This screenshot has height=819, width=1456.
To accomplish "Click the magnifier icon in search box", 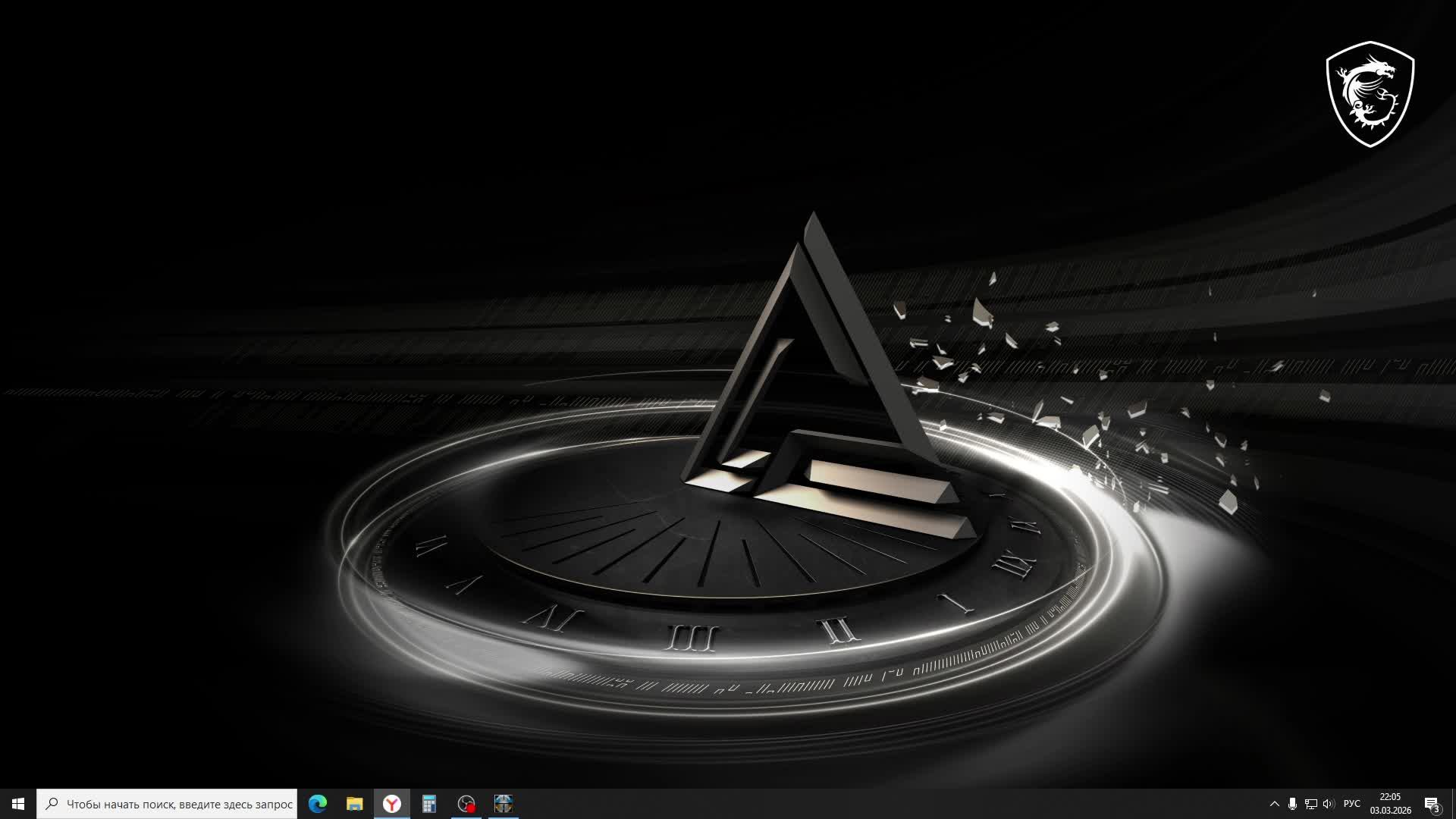I will [52, 804].
